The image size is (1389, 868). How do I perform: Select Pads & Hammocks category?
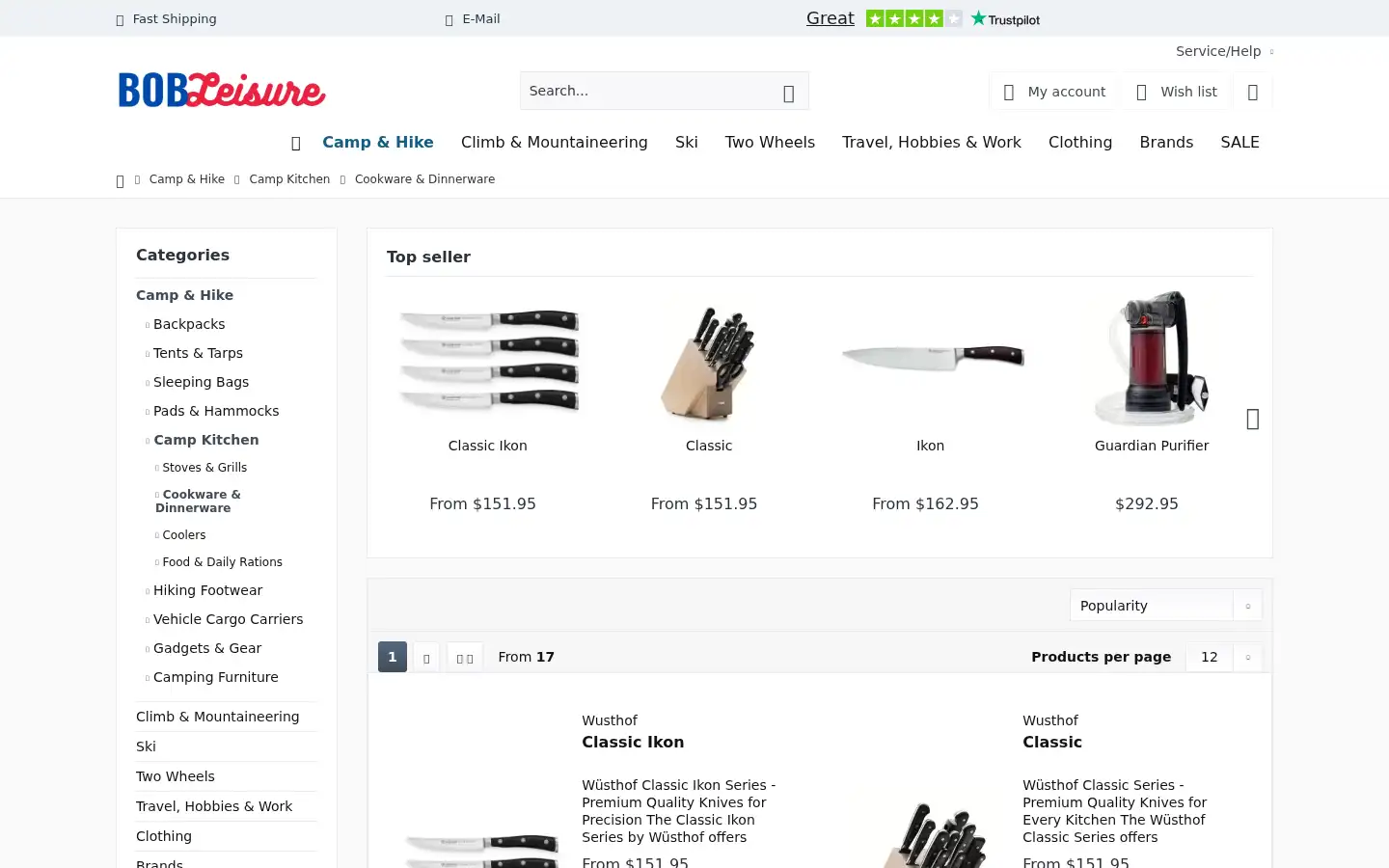[x=216, y=411]
